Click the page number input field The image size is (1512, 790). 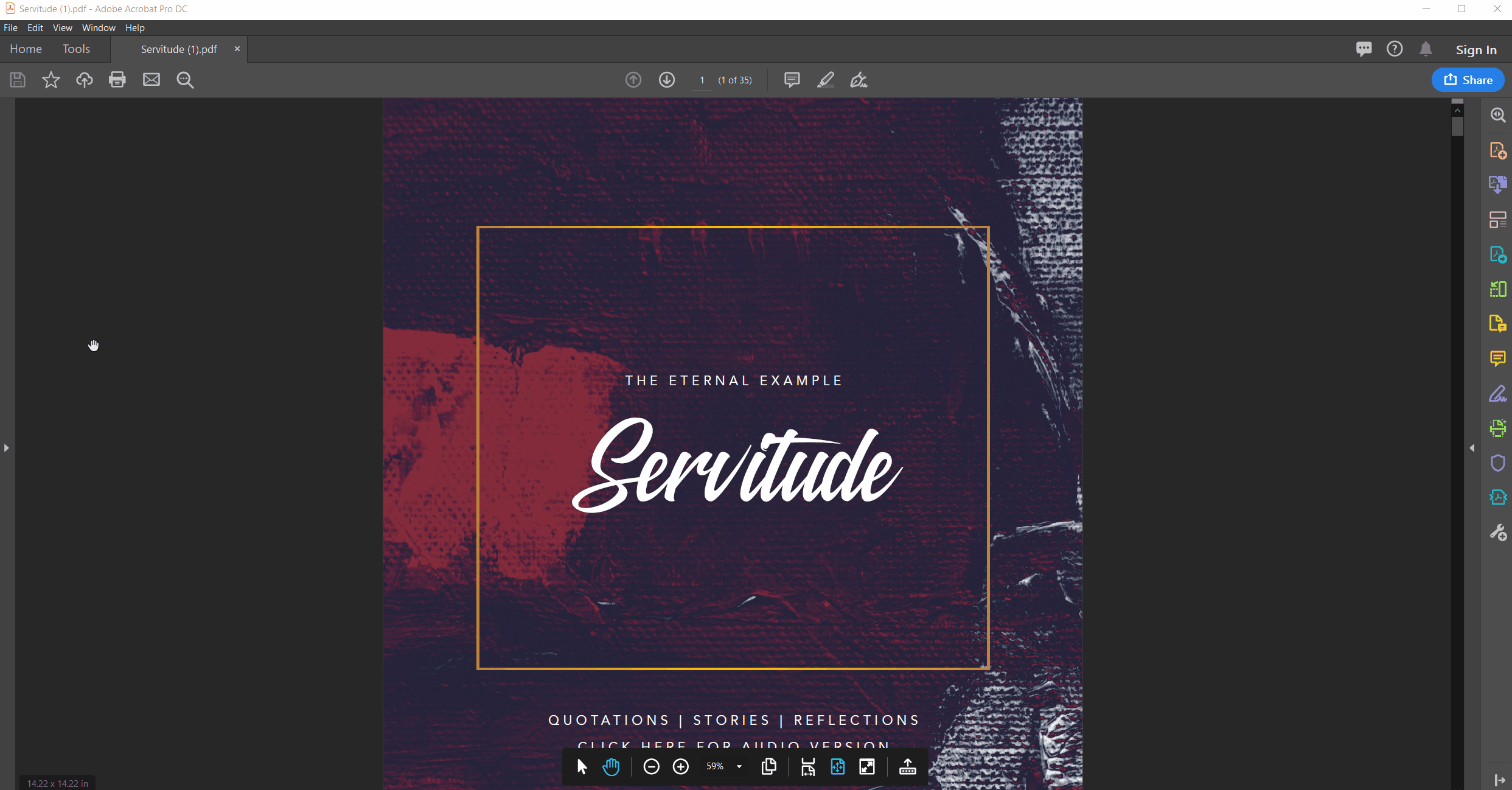coord(702,80)
